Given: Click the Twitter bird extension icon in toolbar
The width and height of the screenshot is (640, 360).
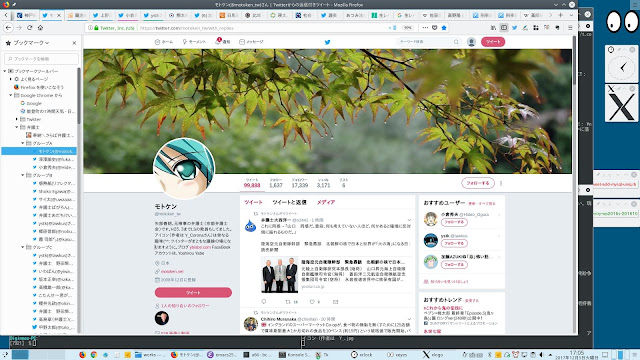Looking at the screenshot, I should click(514, 28).
